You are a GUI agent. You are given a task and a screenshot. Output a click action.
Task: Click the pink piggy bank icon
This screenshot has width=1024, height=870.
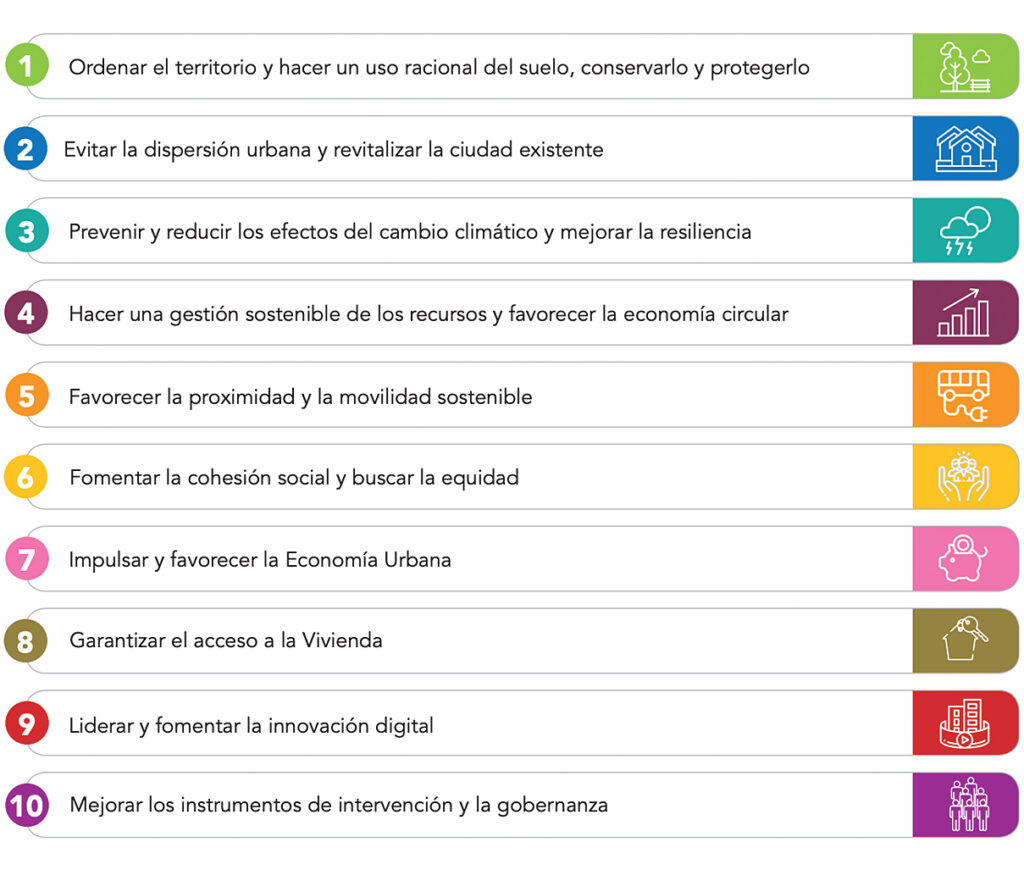[964, 559]
